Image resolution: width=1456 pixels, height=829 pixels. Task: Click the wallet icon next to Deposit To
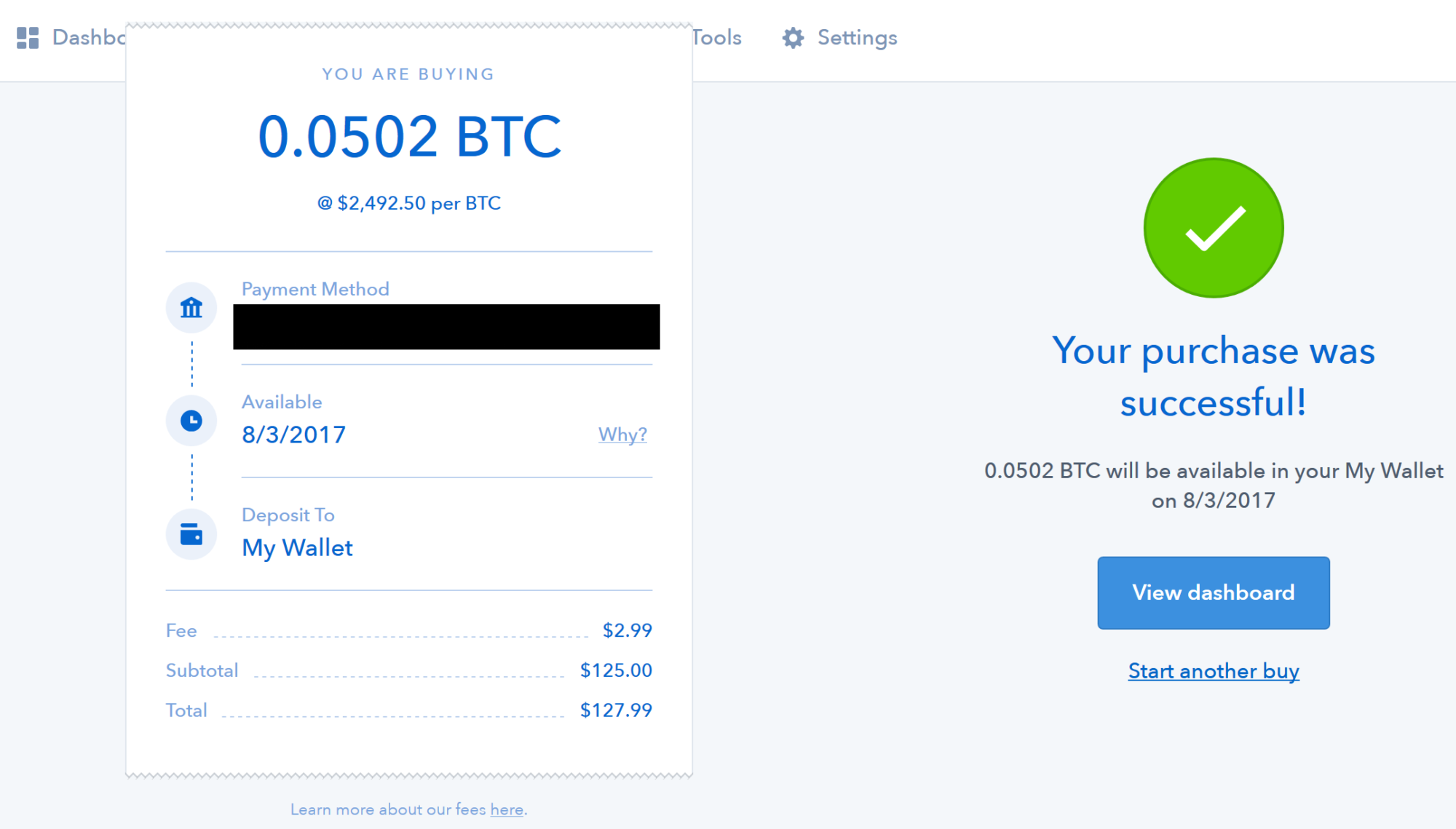coord(191,534)
